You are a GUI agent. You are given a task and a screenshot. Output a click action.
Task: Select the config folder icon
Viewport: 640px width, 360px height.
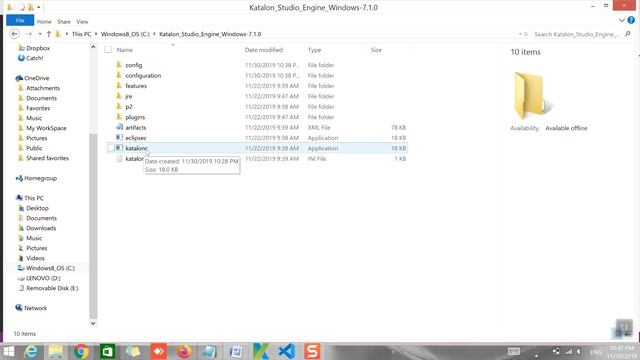[x=119, y=64]
